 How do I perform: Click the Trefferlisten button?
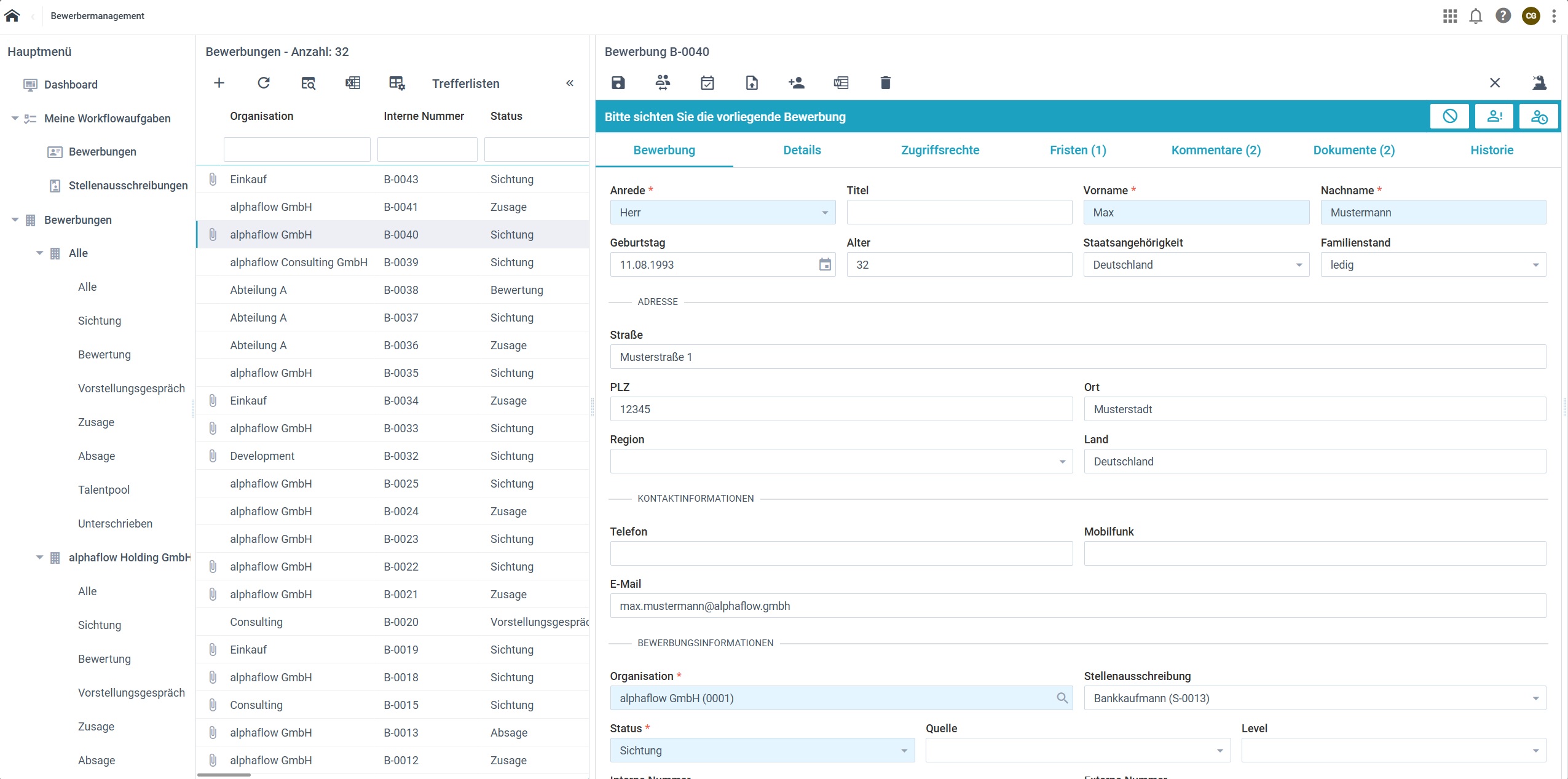point(465,84)
